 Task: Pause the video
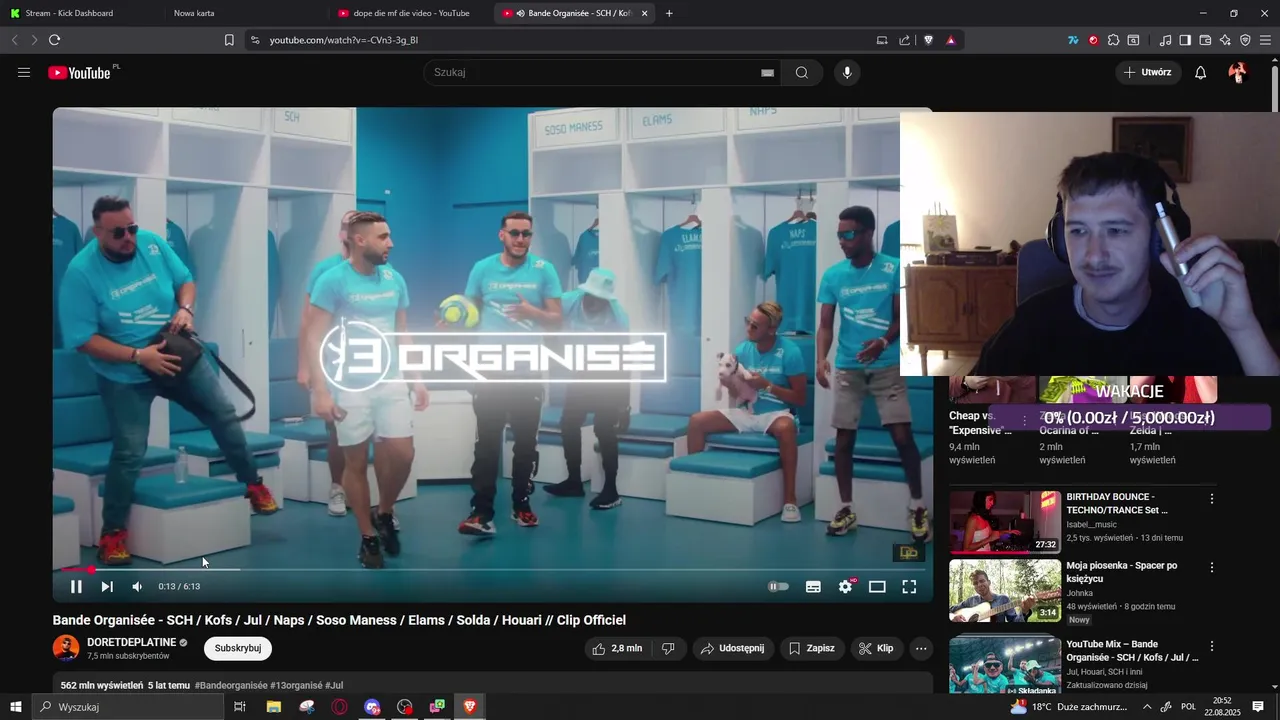[x=76, y=587]
